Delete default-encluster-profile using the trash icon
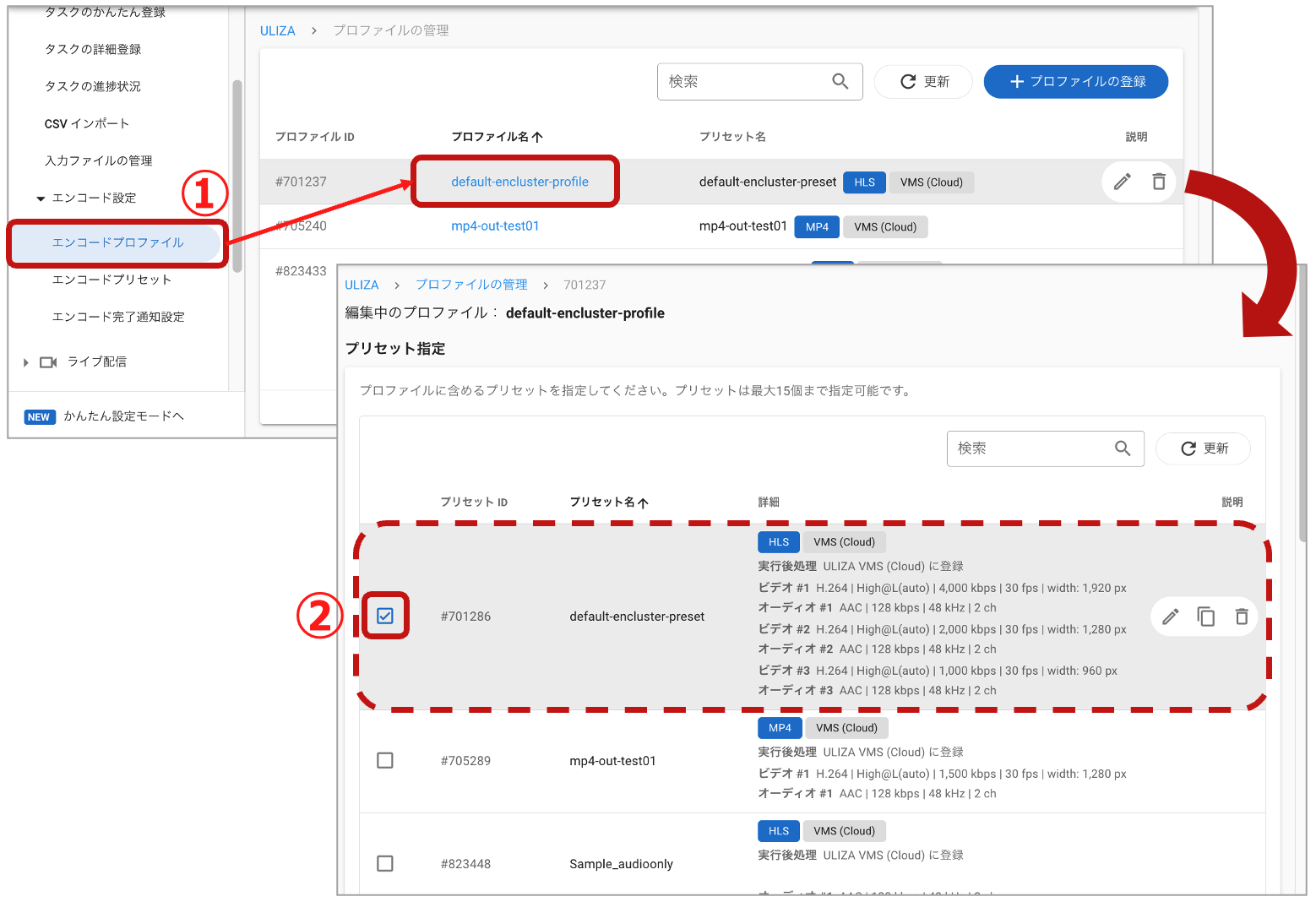 [1159, 181]
